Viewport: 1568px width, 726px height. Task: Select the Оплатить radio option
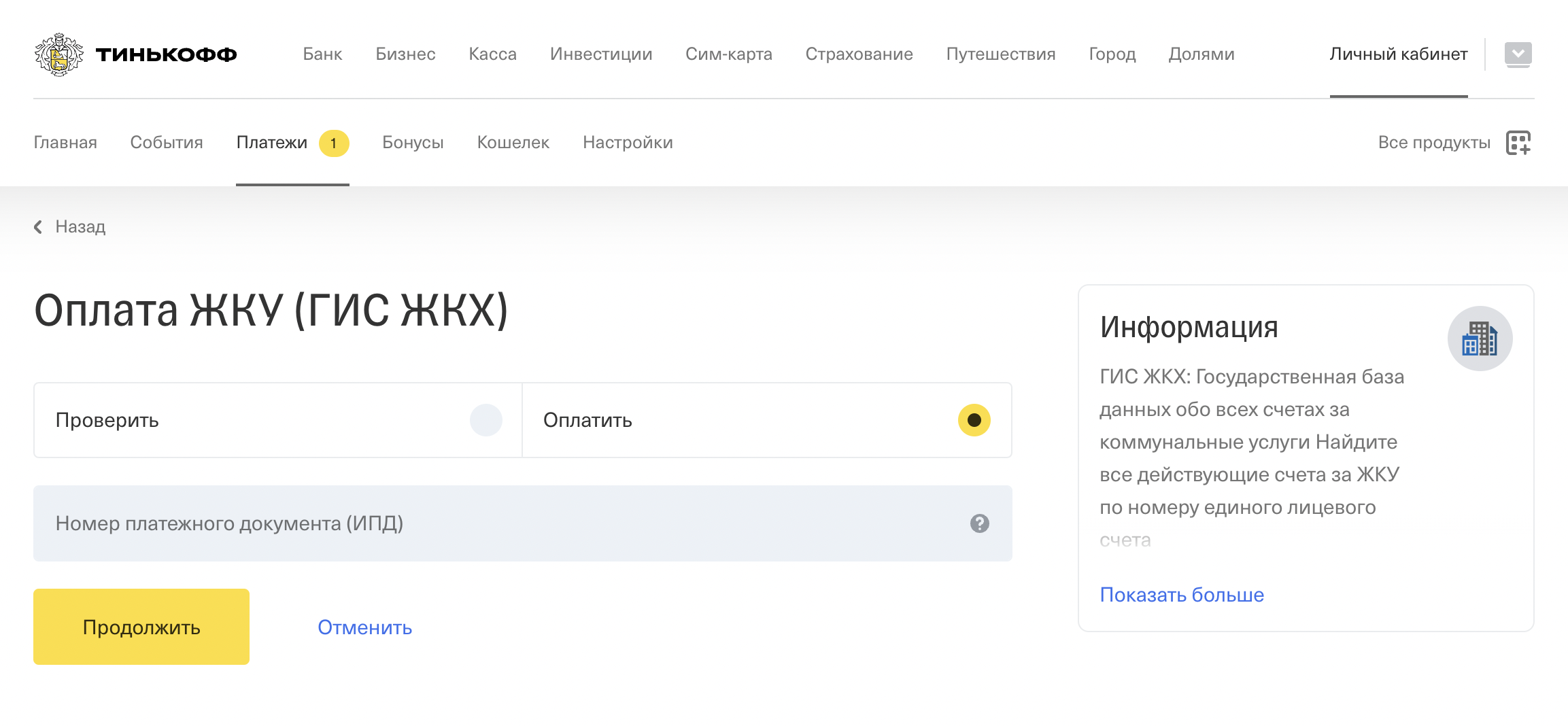pos(767,420)
